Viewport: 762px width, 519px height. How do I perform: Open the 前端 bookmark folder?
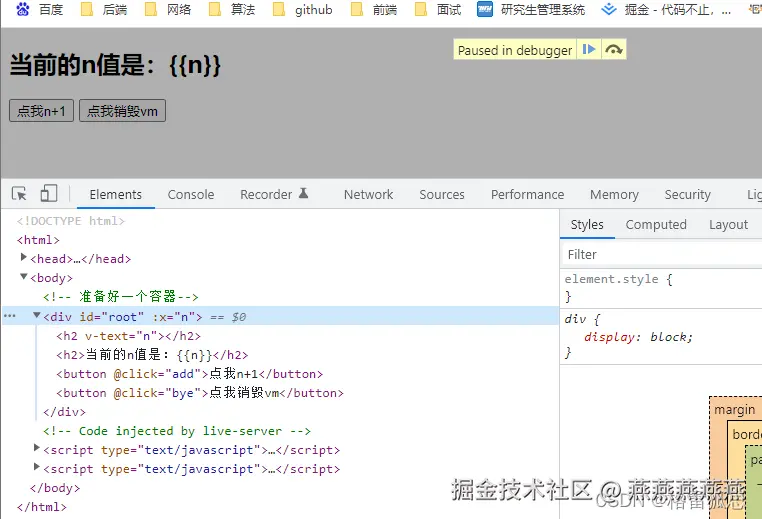(x=374, y=9)
